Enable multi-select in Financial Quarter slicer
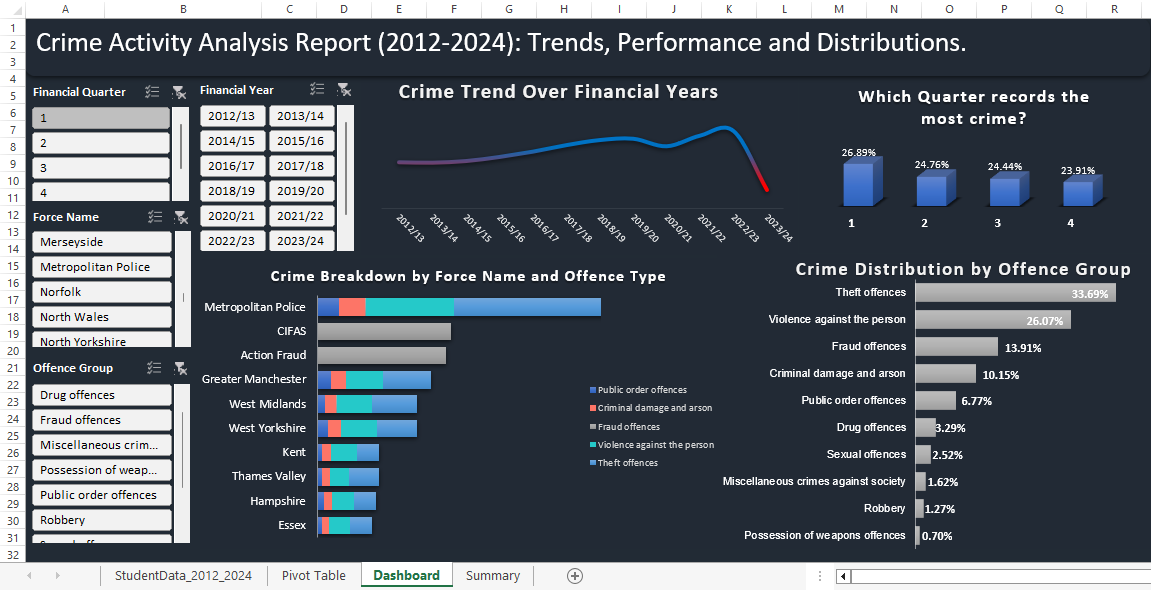The height and width of the screenshot is (590, 1151). click(153, 92)
